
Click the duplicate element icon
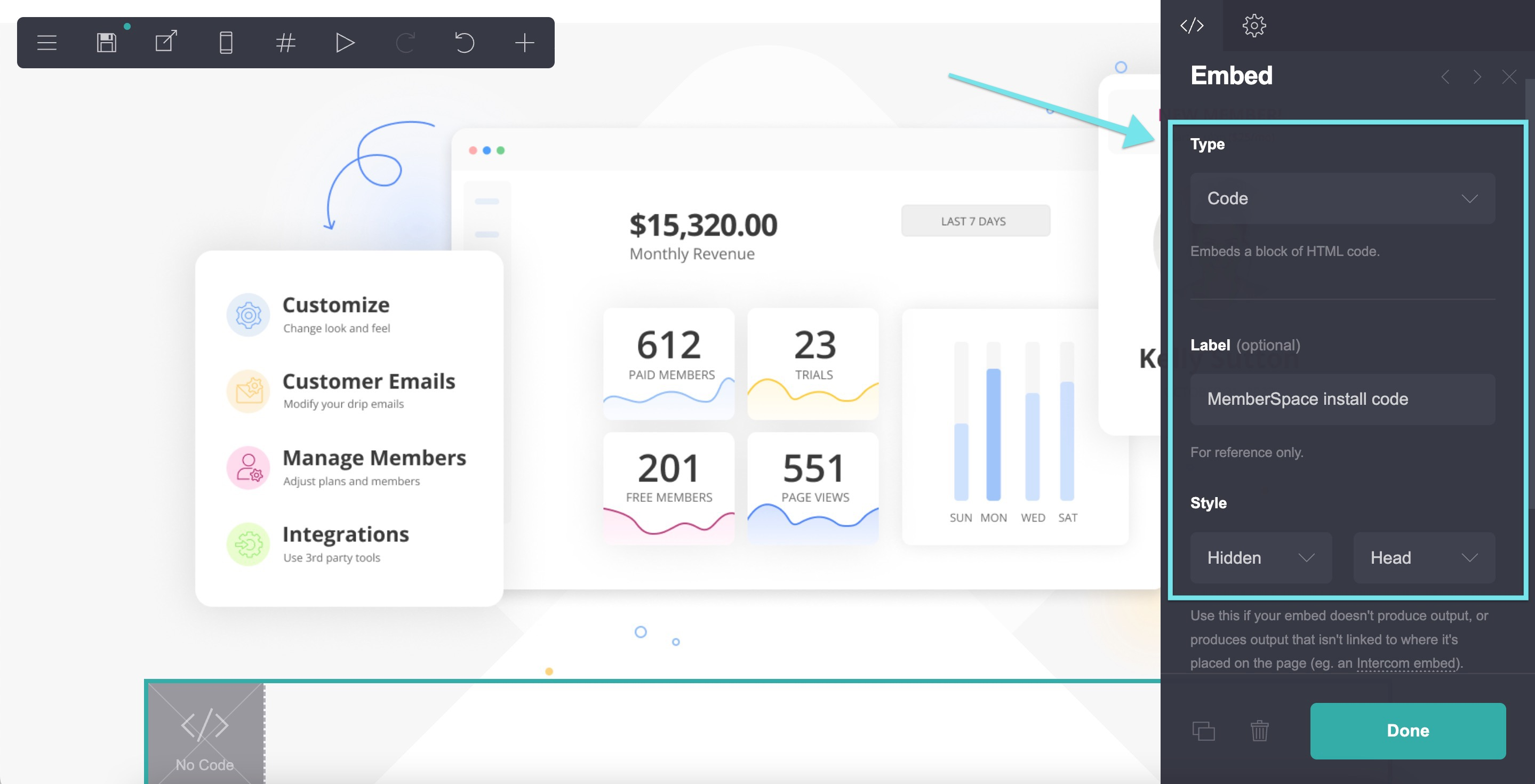(1203, 731)
